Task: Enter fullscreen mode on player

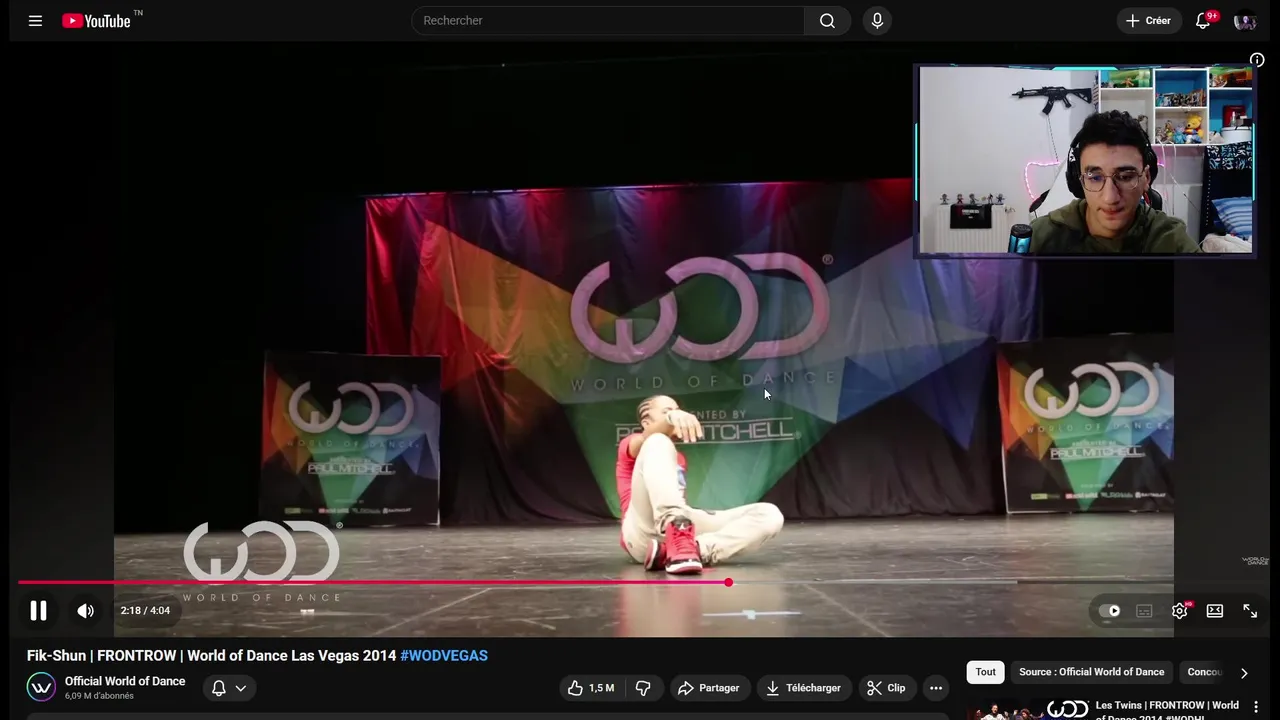Action: (x=1250, y=610)
